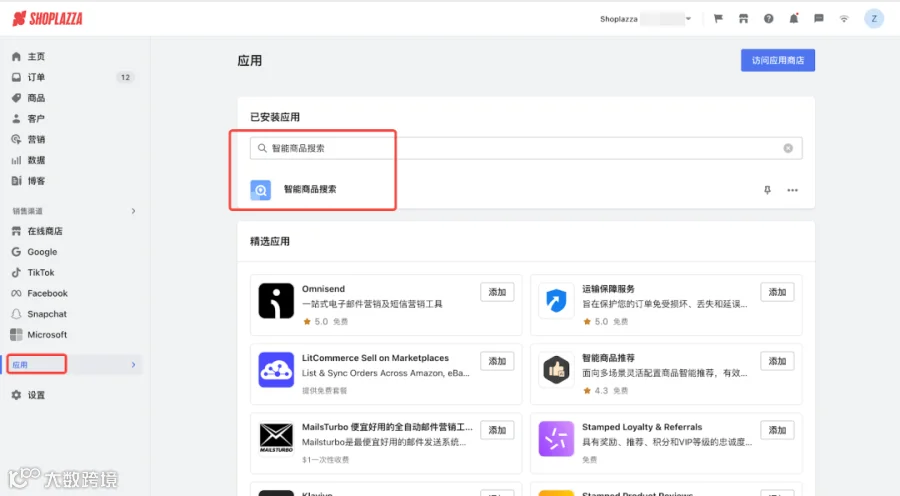This screenshot has height=496, width=900.
Task: Add the 智能商品推荐 app
Action: pyautogui.click(x=777, y=361)
